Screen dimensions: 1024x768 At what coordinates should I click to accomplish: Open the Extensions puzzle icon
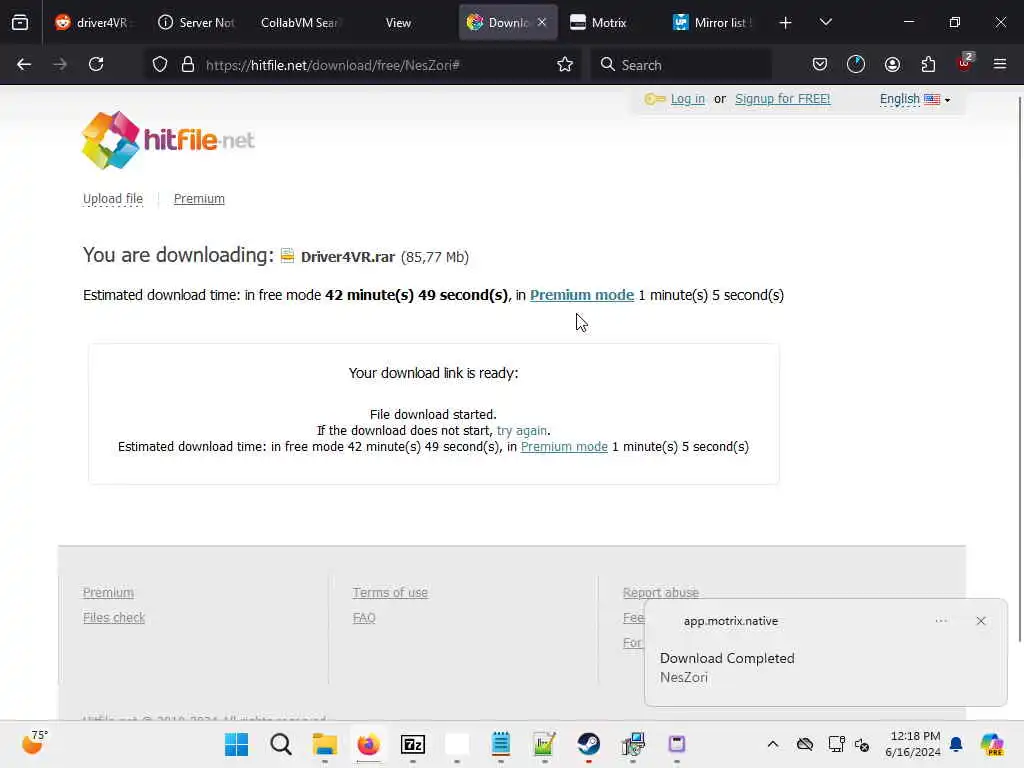[928, 65]
